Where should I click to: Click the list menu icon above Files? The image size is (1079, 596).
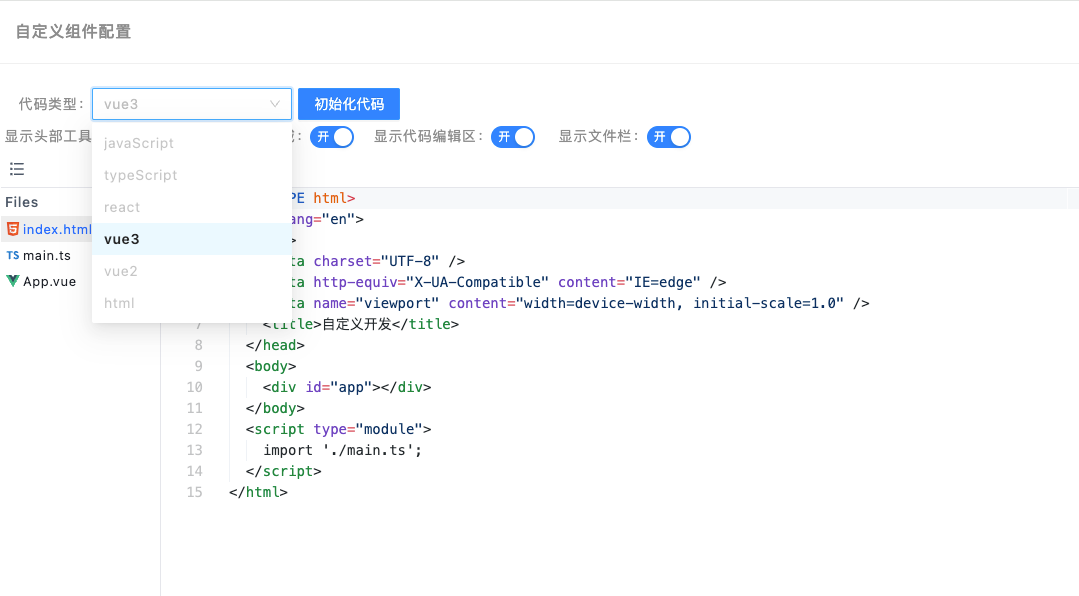[17, 169]
